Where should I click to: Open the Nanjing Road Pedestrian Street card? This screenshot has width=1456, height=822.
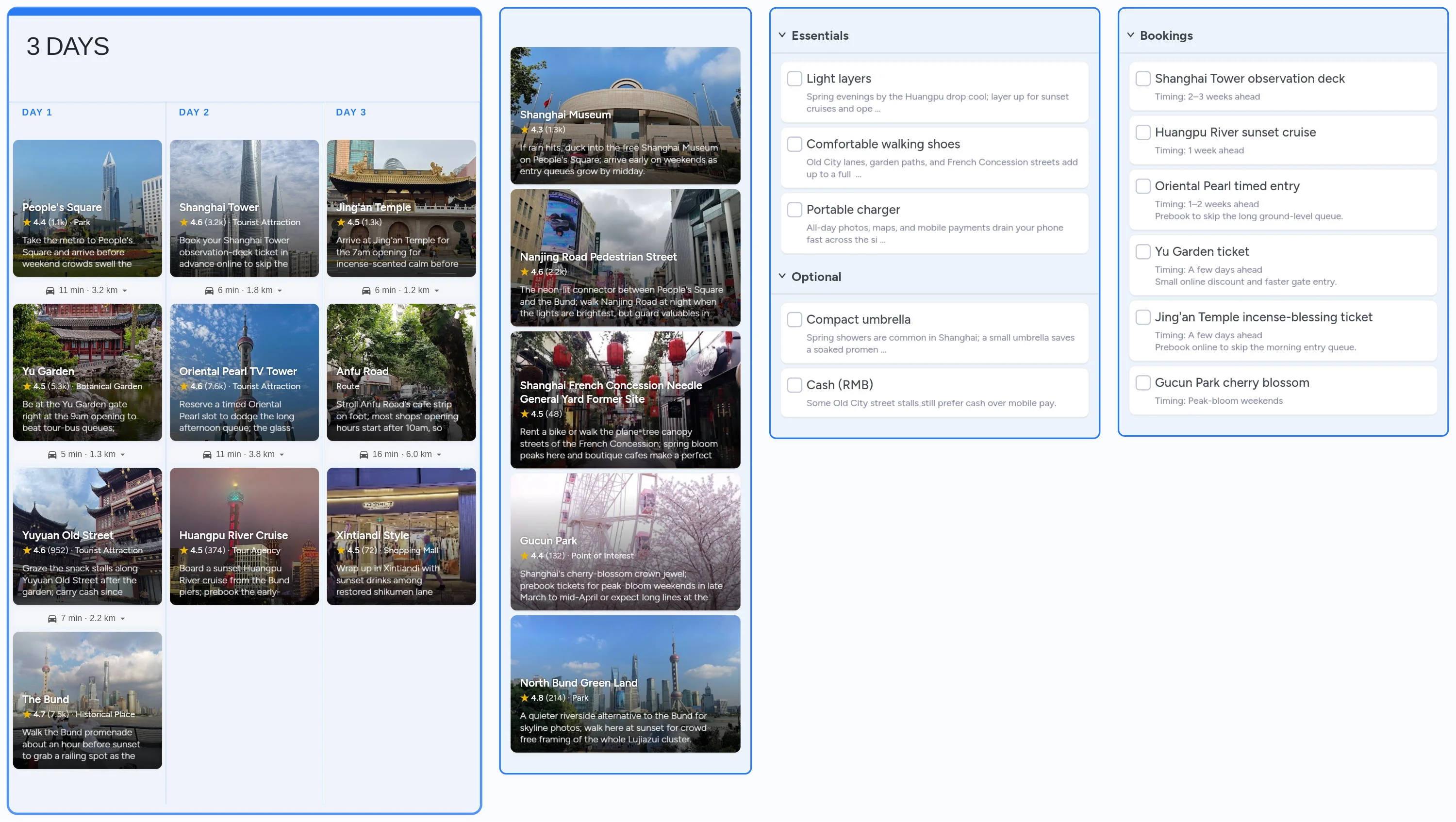pos(625,258)
